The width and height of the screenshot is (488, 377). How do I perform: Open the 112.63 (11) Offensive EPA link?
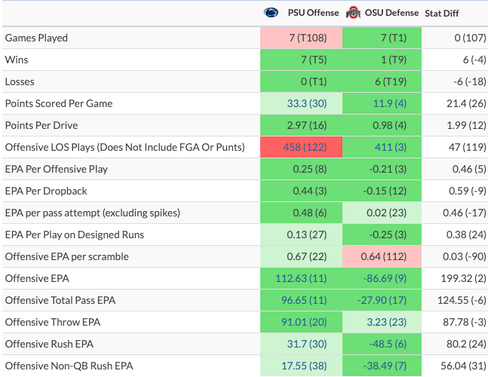[x=301, y=278]
